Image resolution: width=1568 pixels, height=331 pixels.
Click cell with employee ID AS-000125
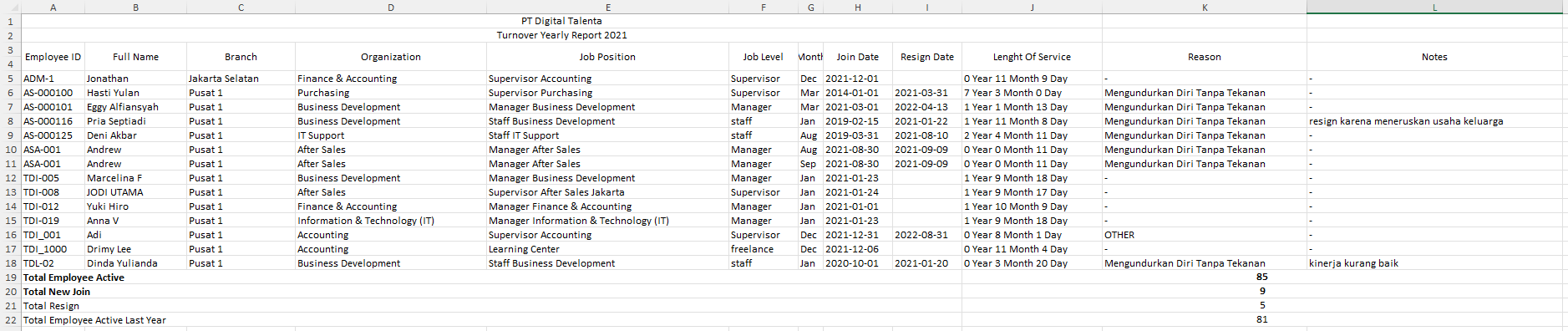coord(53,135)
